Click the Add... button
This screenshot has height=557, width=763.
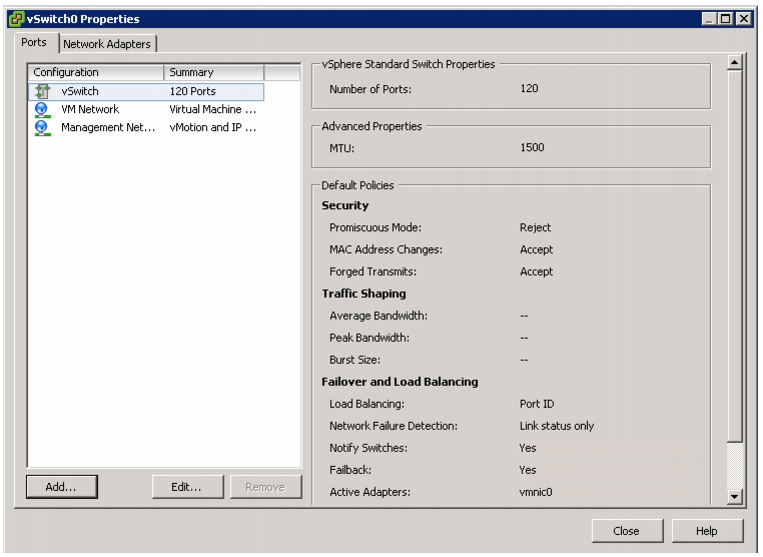tap(62, 487)
